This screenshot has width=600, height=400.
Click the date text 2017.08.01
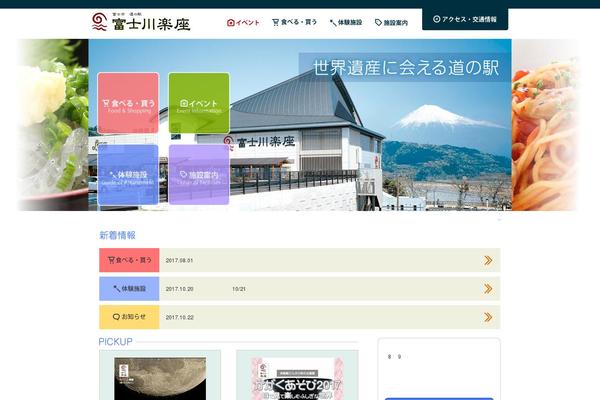click(179, 260)
